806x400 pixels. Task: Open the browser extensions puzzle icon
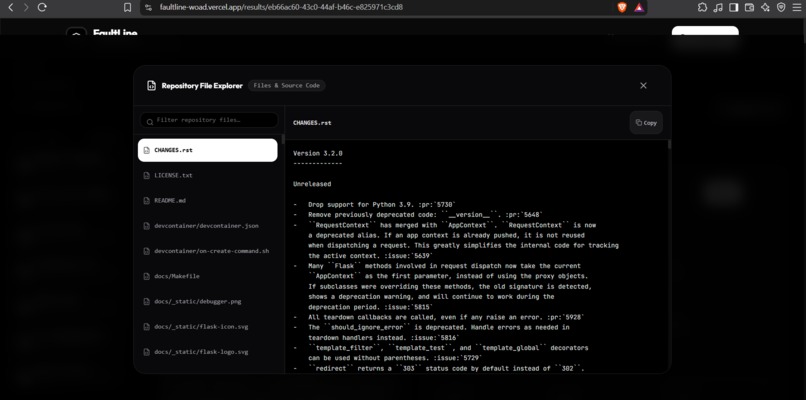(702, 7)
